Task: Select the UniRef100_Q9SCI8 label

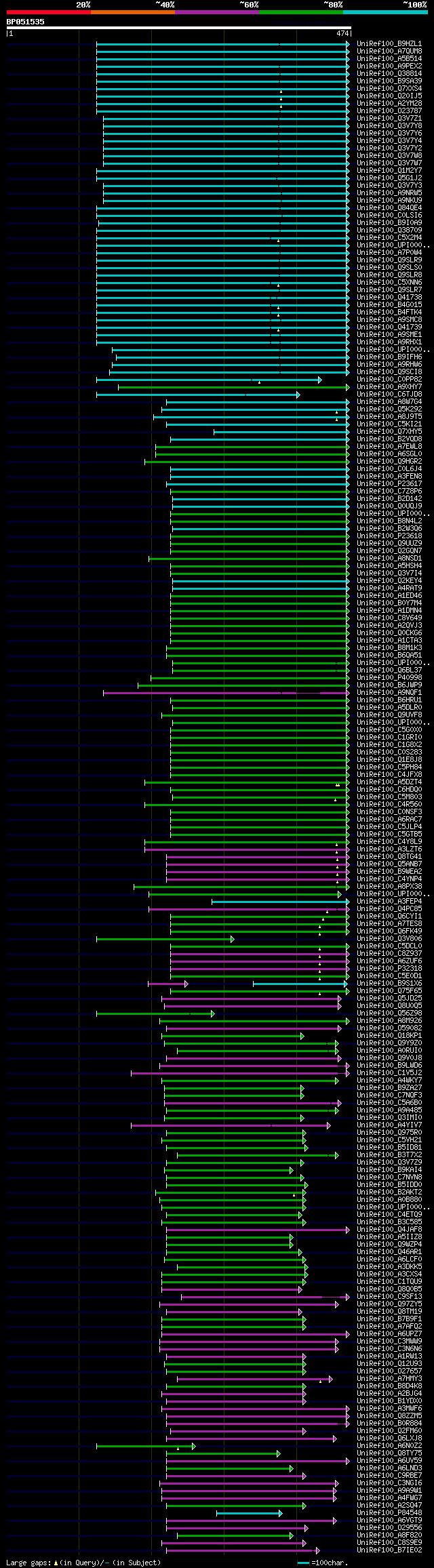Action: point(389,371)
